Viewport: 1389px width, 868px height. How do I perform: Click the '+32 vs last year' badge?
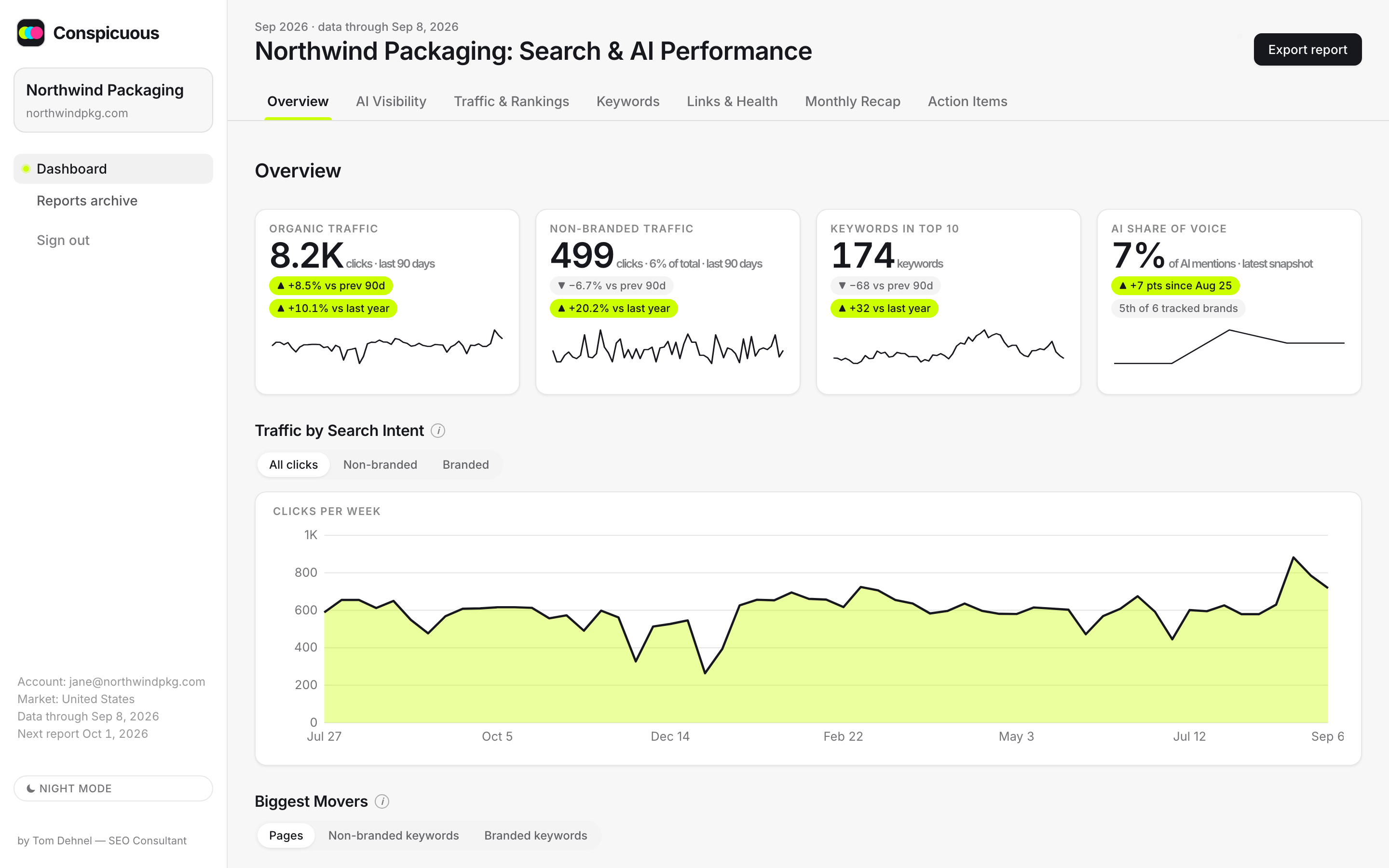click(885, 308)
